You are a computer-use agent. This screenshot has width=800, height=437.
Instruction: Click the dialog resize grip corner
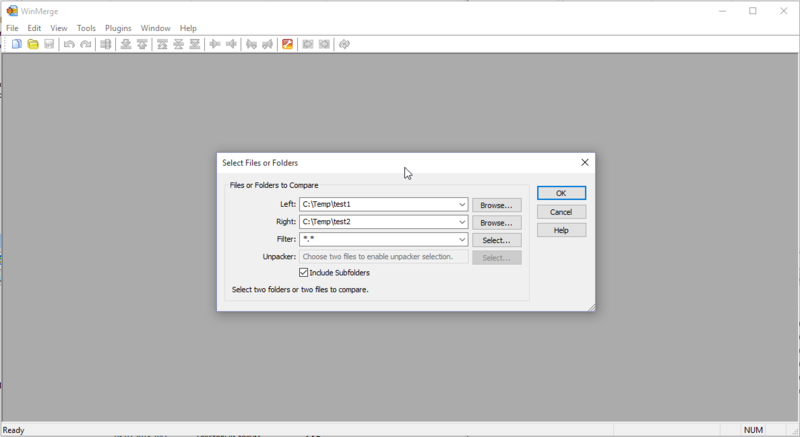[591, 307]
